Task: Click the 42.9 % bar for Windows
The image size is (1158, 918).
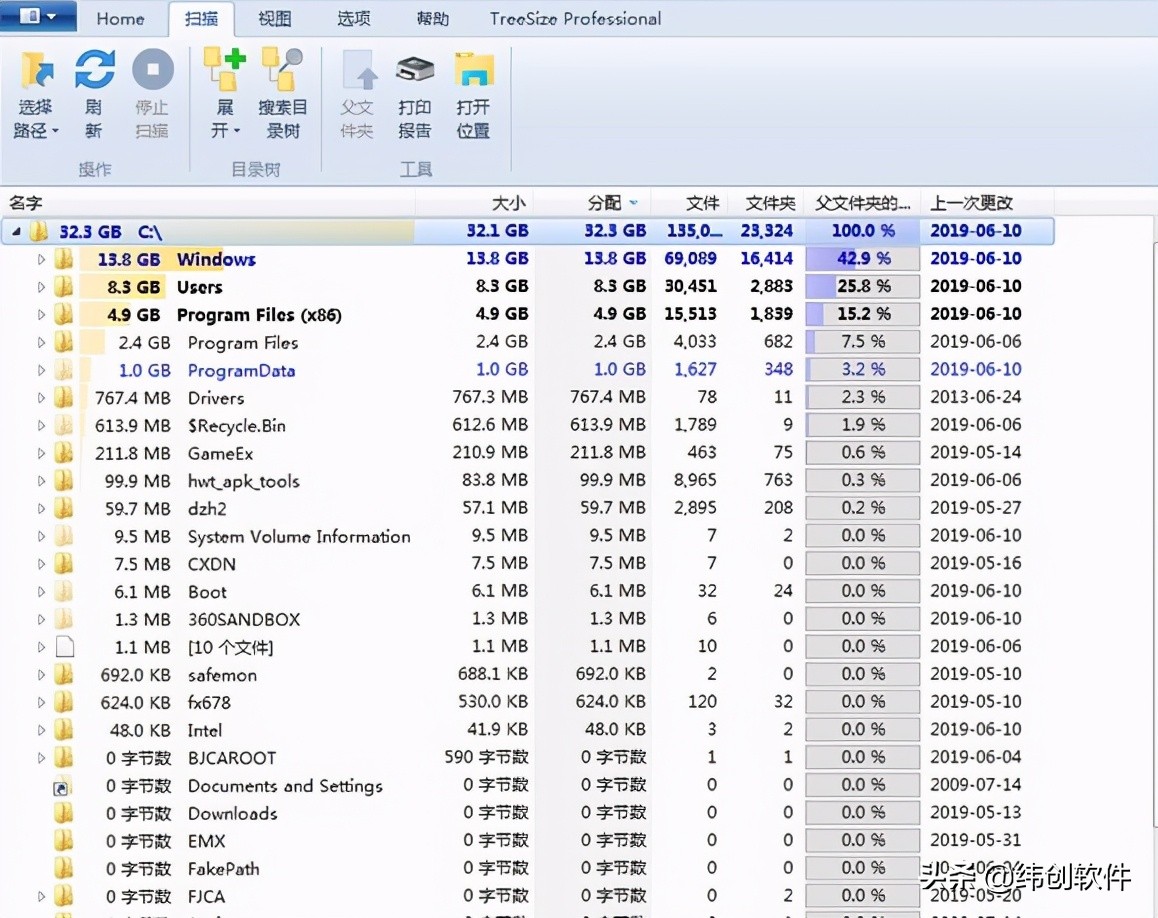Action: coord(862,259)
